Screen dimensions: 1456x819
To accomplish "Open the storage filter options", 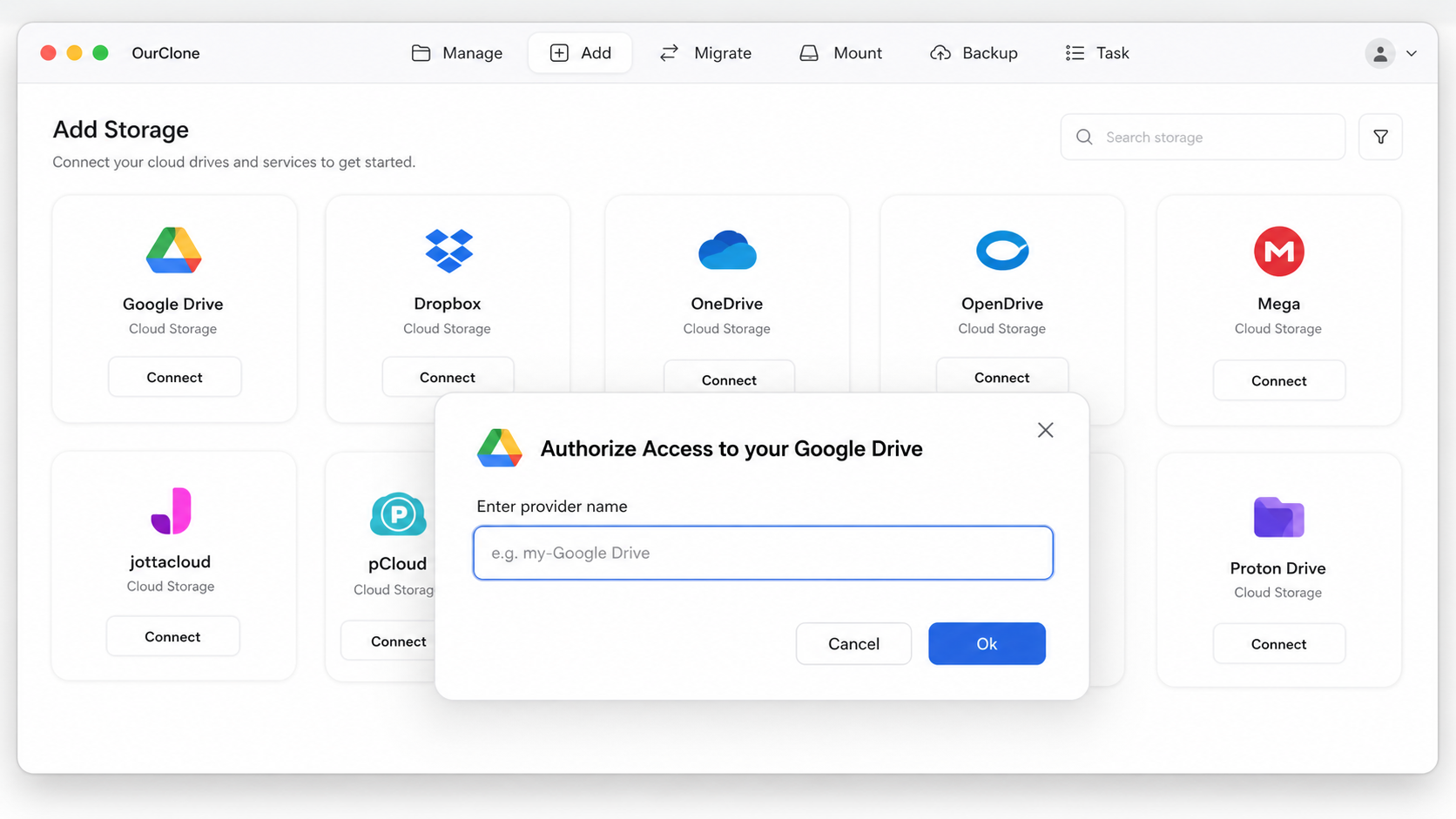I will click(x=1380, y=137).
